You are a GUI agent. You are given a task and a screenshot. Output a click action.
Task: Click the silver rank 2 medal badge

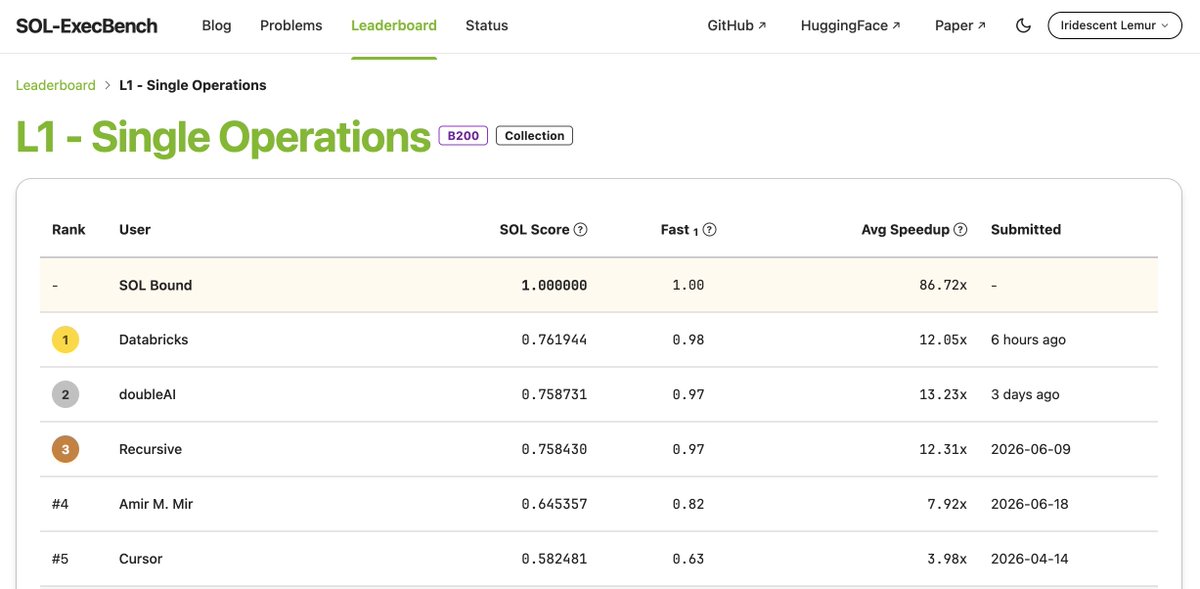(65, 395)
